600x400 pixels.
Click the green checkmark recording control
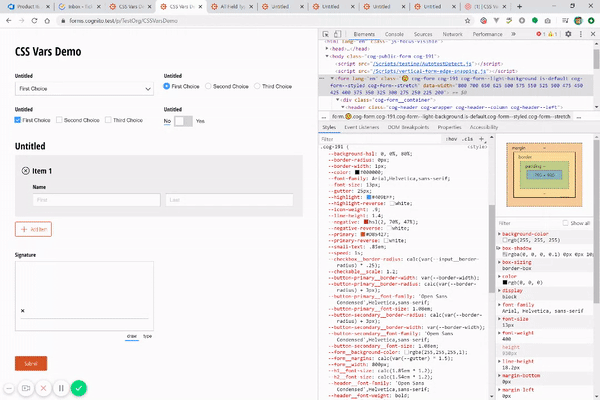[79, 388]
